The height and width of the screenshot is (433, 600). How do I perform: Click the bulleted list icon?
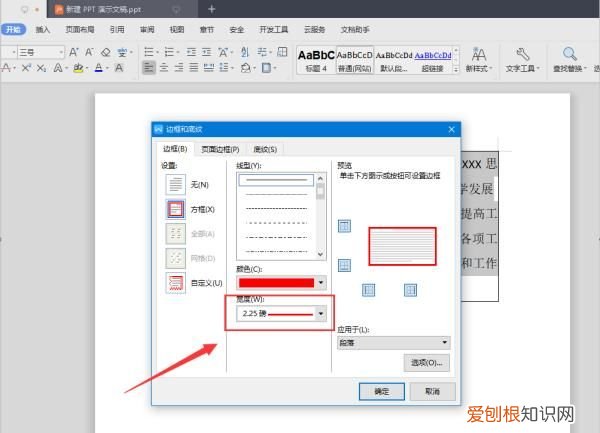149,52
